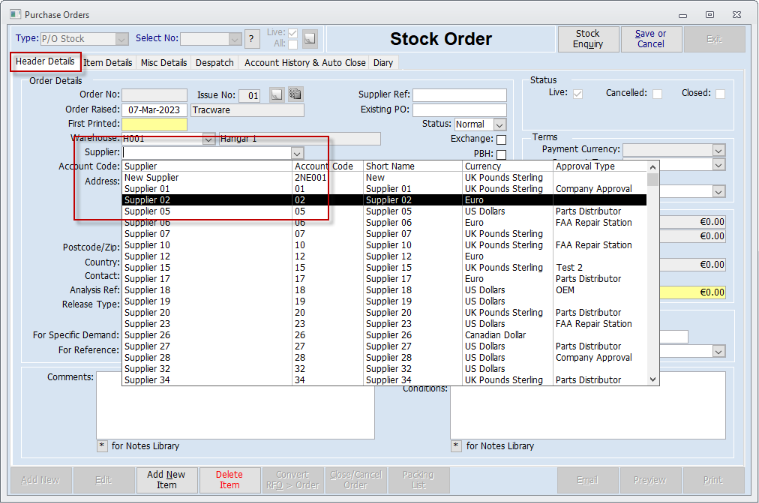759x503 pixels.
Task: Click the Stock Enquiry button
Action: click(588, 39)
